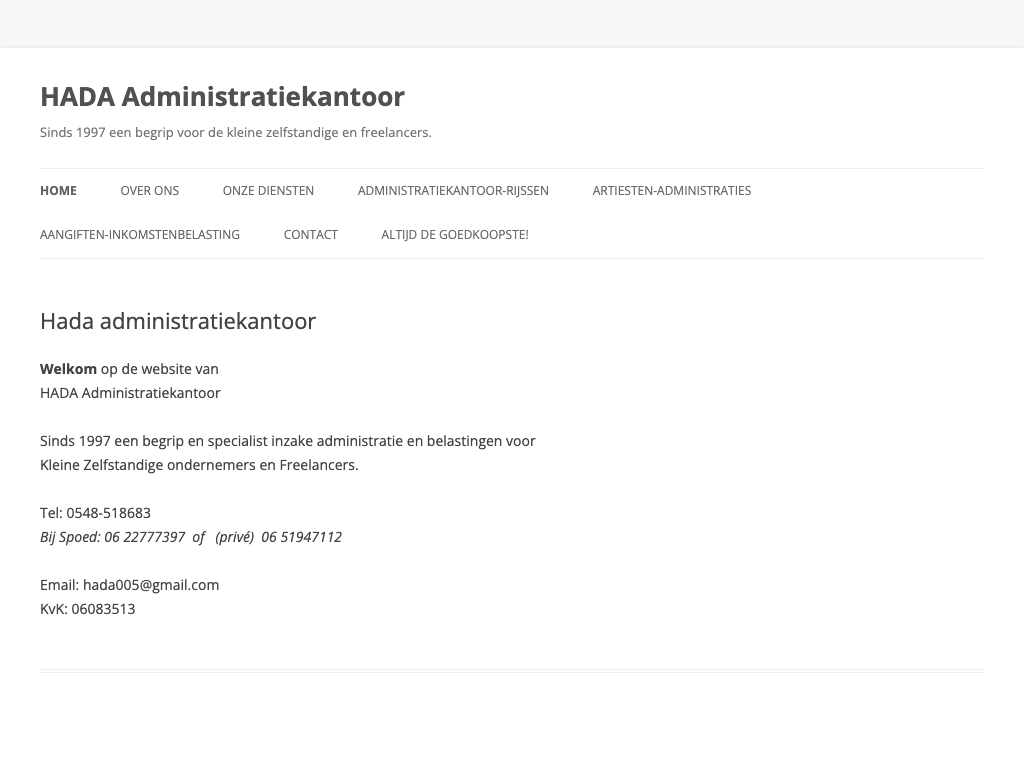
Task: Click the privé number 06 51947112
Action: tap(301, 537)
